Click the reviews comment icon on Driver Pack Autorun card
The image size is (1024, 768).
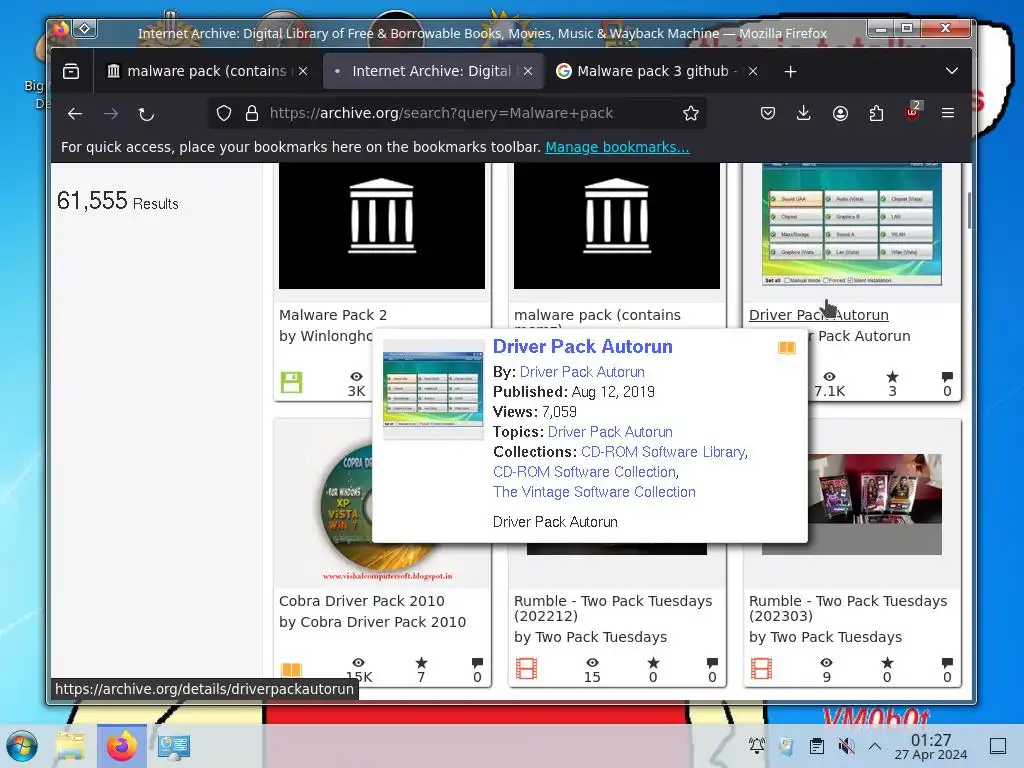point(947,377)
